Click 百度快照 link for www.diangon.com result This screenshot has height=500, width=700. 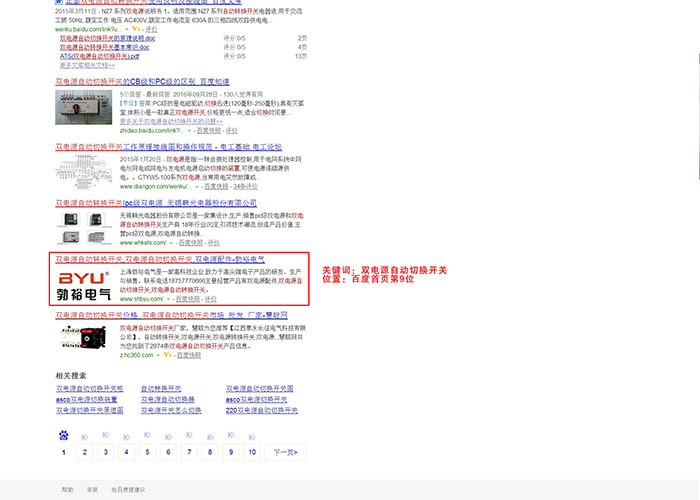pyautogui.click(x=217, y=186)
